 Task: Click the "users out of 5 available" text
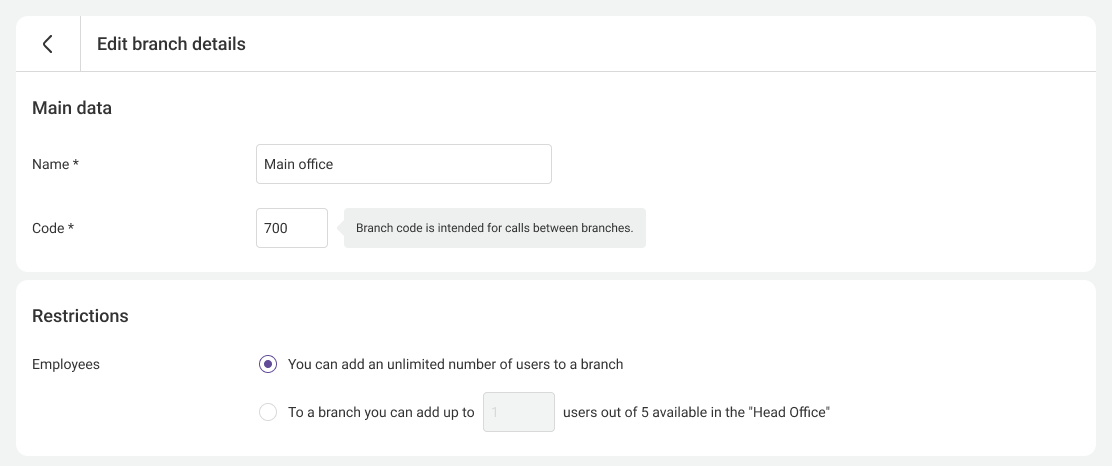pos(696,412)
